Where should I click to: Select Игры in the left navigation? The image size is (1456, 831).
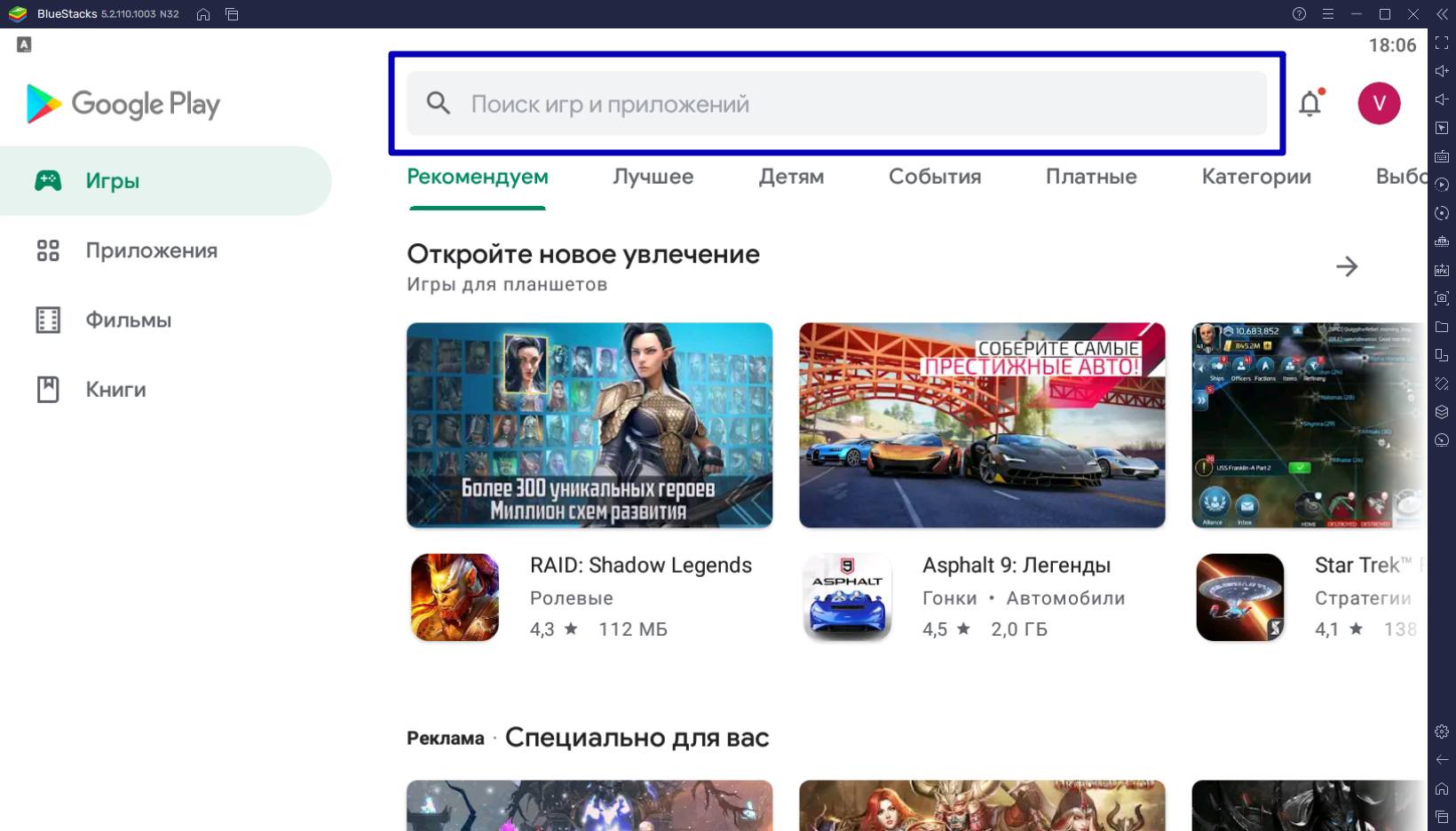(x=166, y=181)
